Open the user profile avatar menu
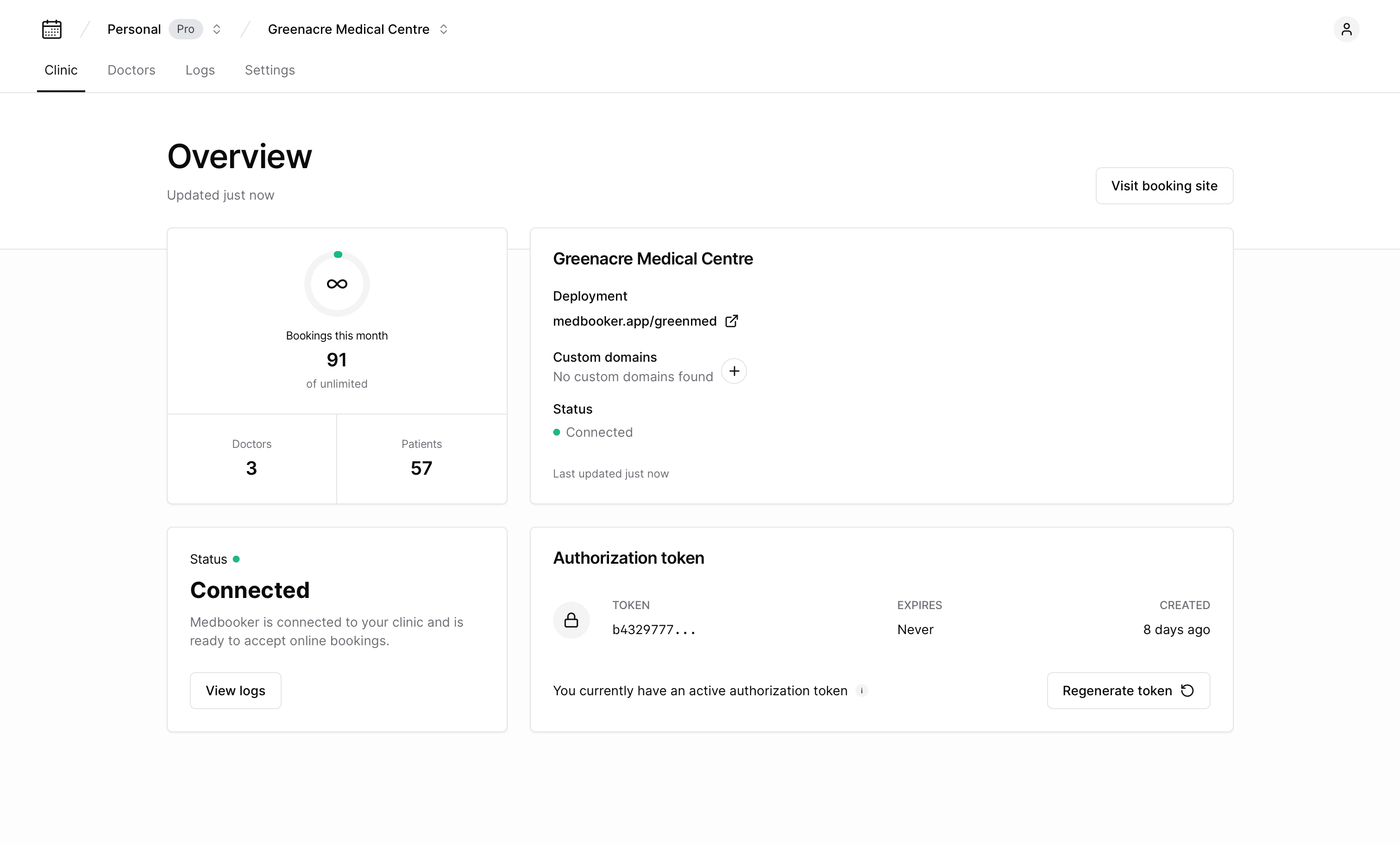This screenshot has height=843, width=1400. pyautogui.click(x=1347, y=29)
